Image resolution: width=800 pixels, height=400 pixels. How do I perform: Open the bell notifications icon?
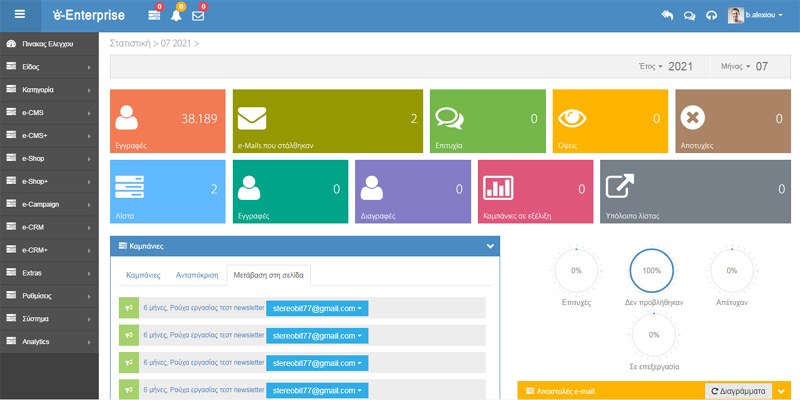point(177,15)
